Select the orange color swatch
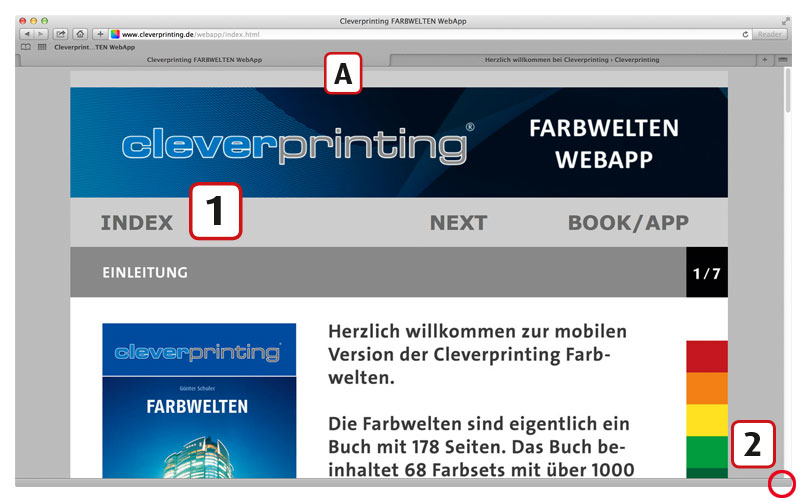Viewport: 800px width, 500px height. coord(707,388)
